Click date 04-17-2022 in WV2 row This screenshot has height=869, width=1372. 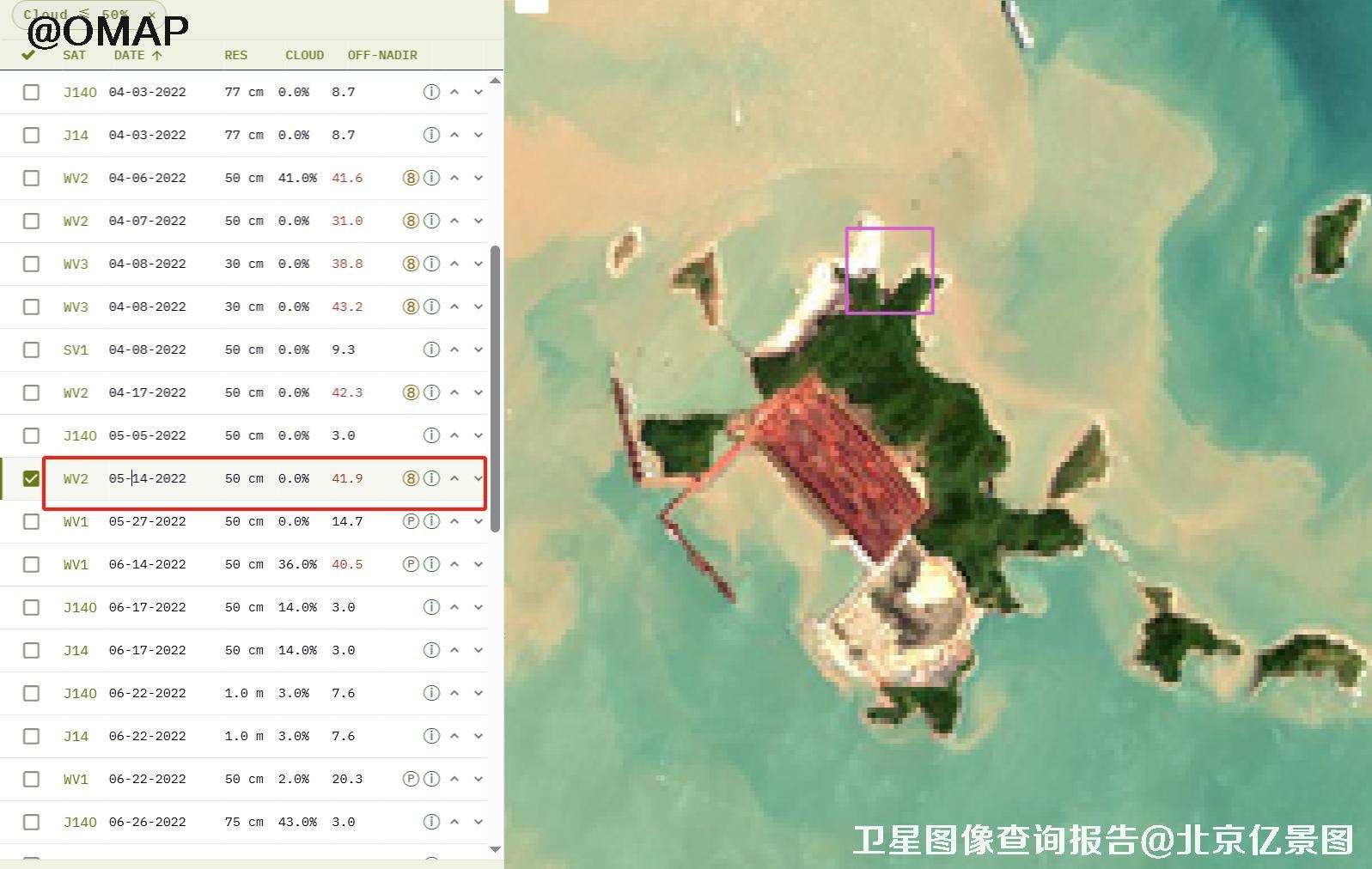147,392
